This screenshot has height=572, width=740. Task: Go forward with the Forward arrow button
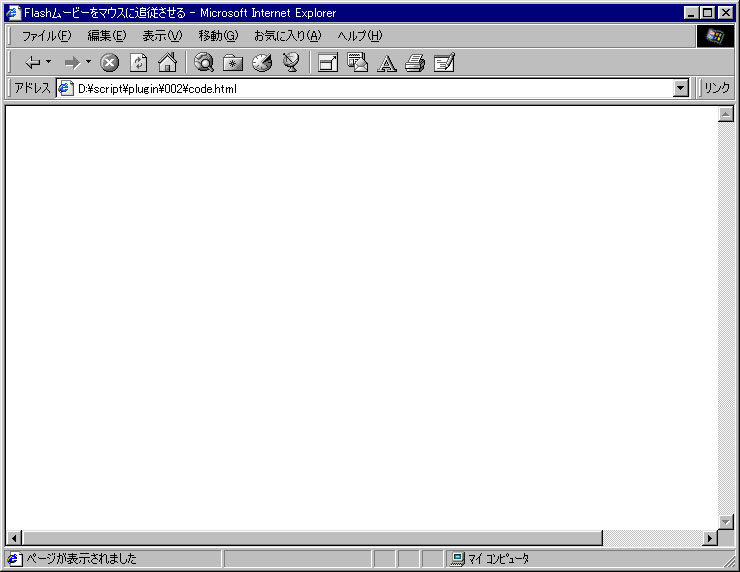[72, 62]
